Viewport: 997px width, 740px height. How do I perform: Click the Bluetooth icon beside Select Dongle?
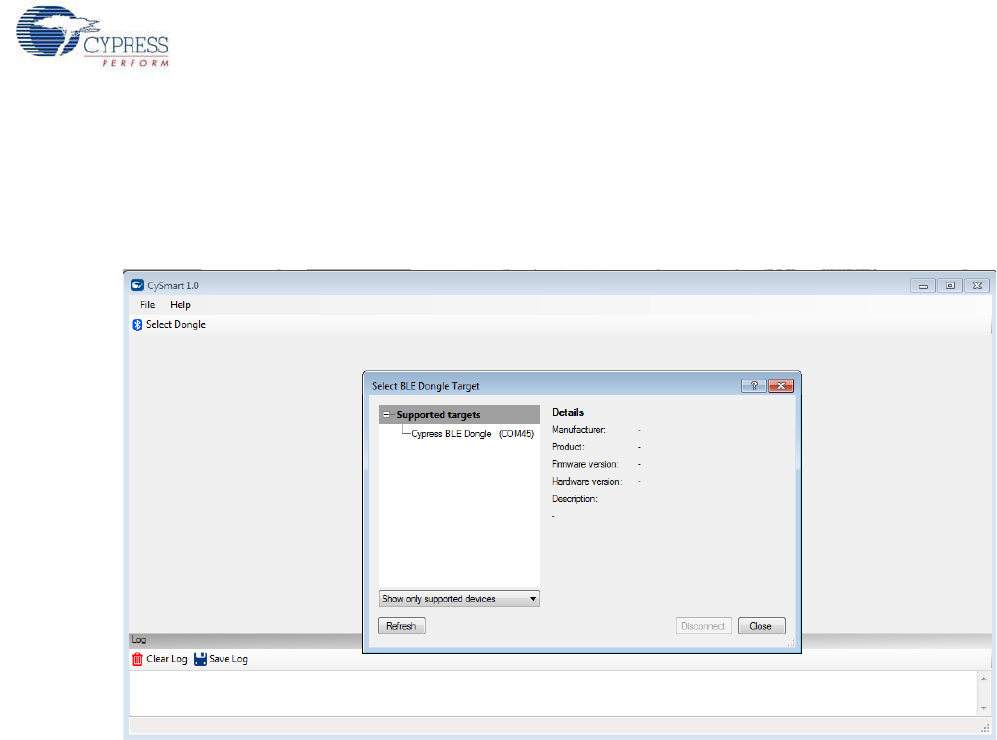pyautogui.click(x=137, y=325)
